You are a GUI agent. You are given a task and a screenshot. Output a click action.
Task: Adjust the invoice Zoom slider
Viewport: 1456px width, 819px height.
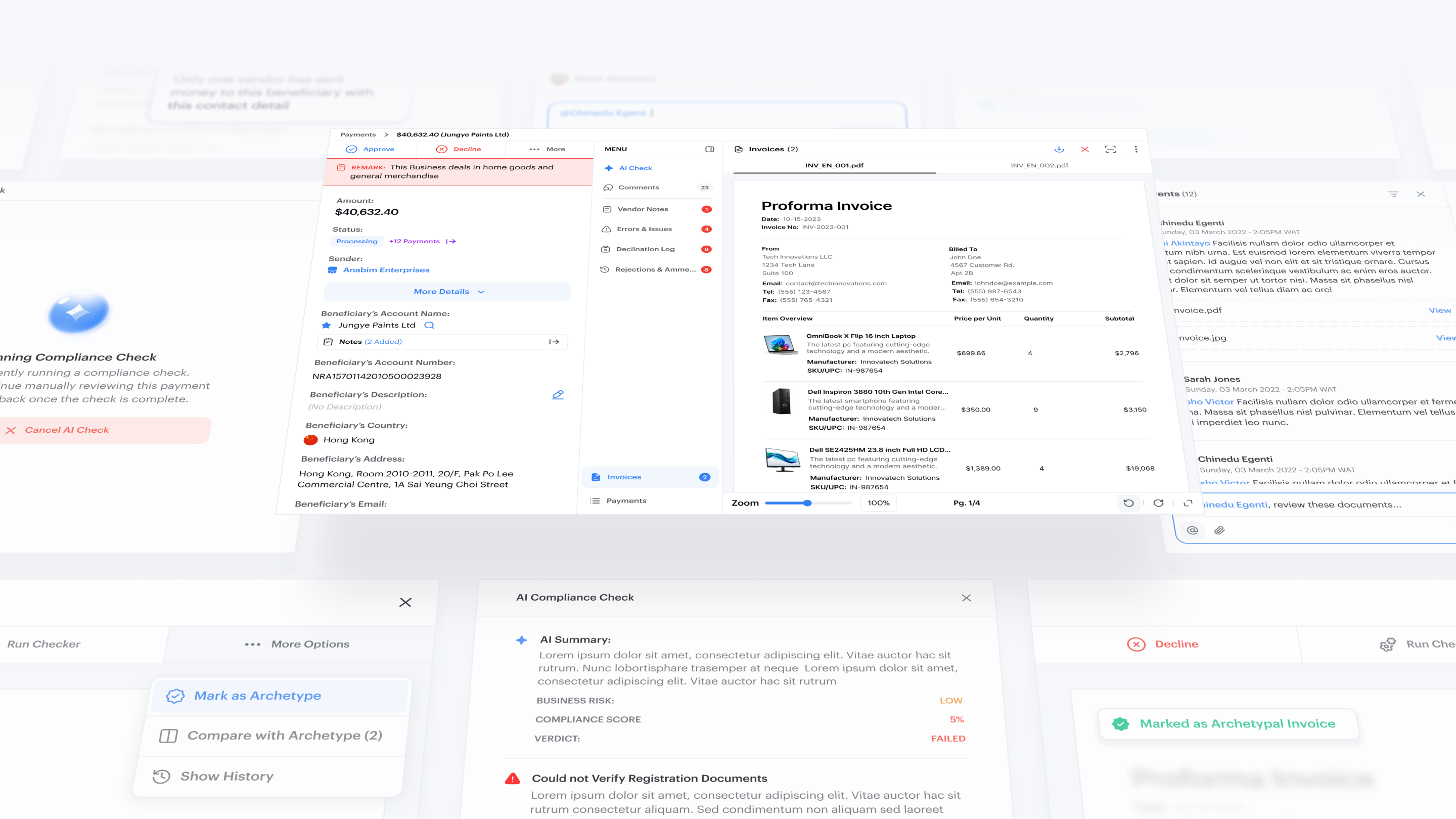point(808,503)
